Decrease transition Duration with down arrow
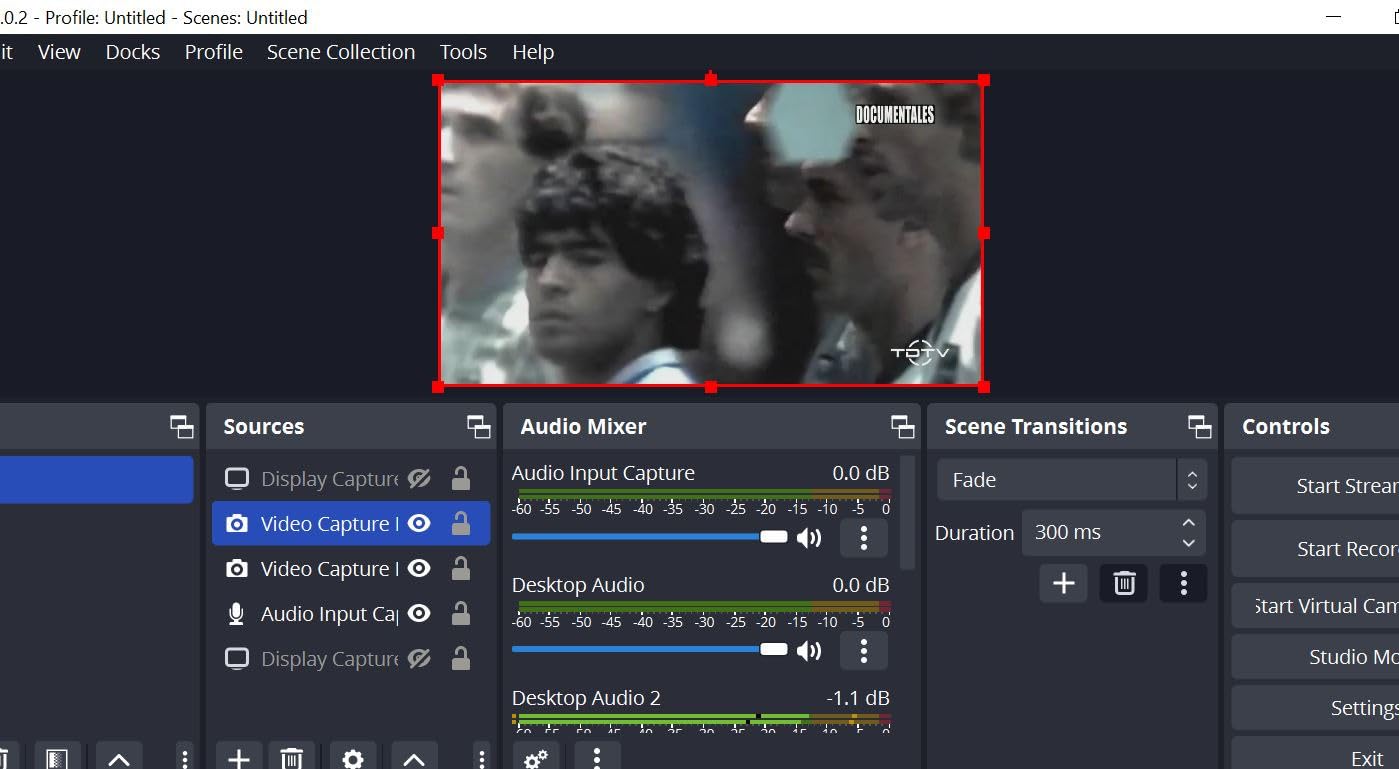1399x769 pixels. (x=1188, y=543)
